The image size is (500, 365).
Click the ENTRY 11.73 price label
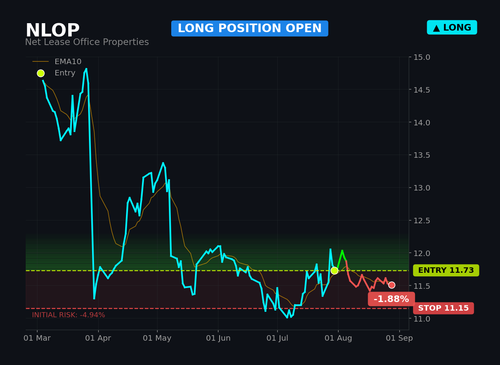[x=446, y=270]
